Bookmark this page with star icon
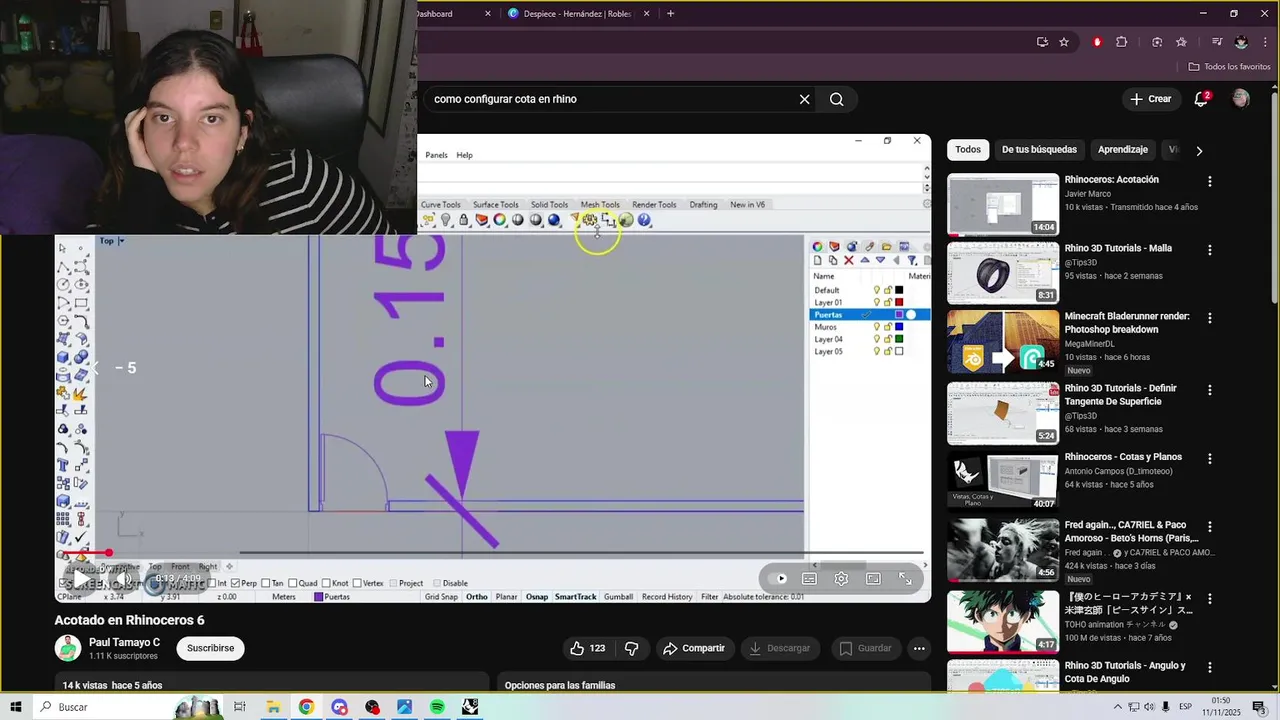1280x720 pixels. pyautogui.click(x=1064, y=42)
